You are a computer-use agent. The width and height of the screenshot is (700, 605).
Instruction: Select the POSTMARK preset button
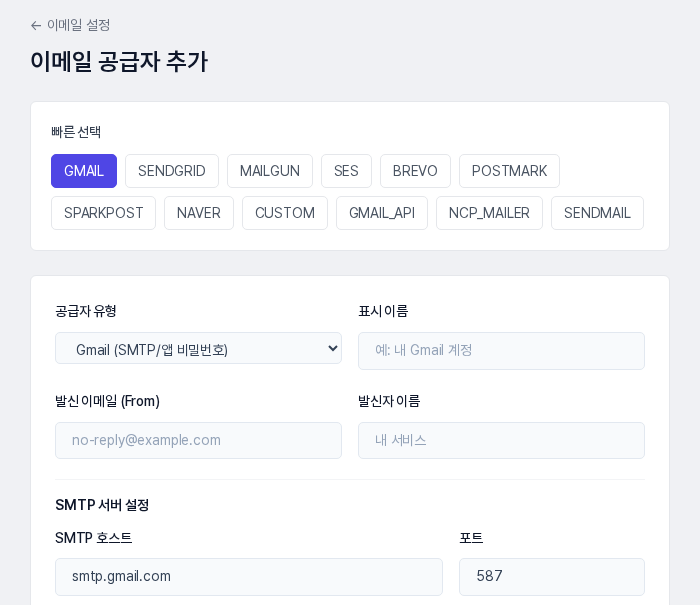point(509,171)
